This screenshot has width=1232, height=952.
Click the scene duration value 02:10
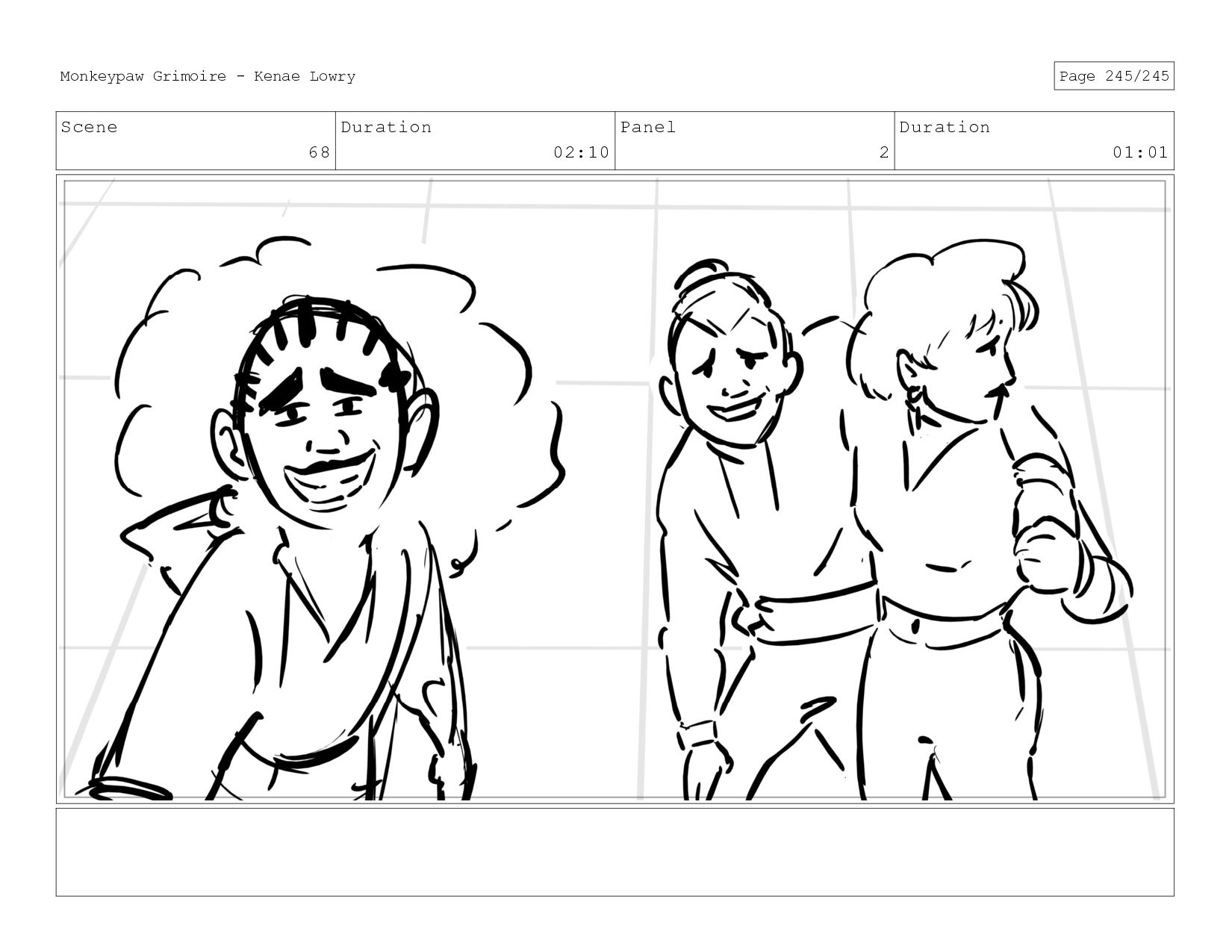click(581, 152)
